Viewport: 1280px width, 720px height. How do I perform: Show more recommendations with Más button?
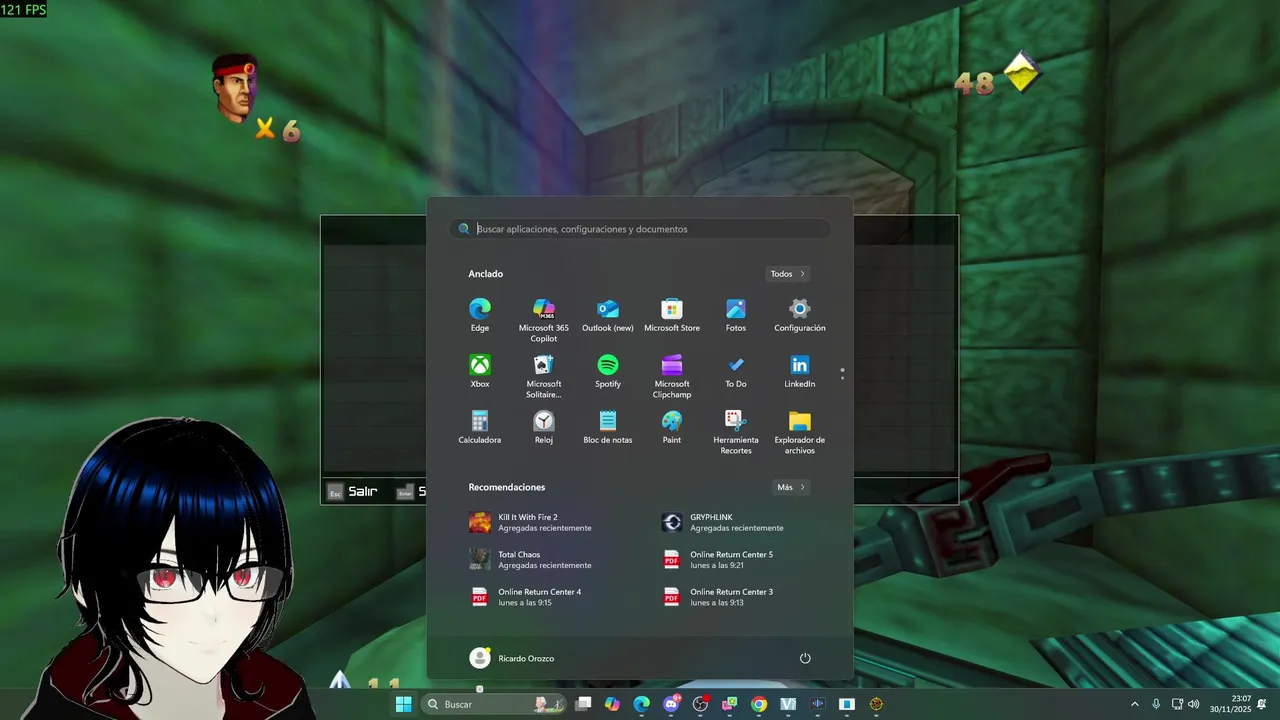791,487
